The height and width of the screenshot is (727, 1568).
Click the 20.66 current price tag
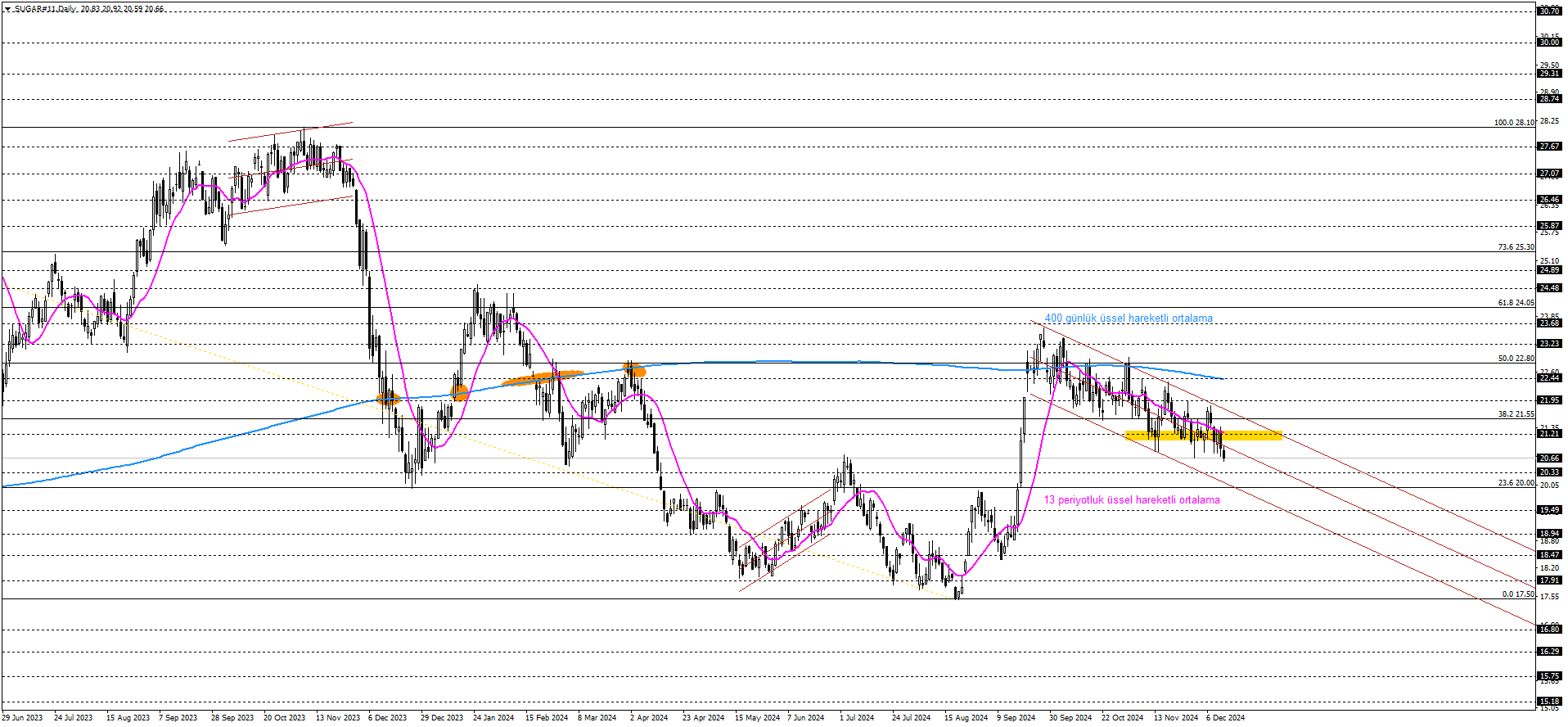[x=1549, y=458]
